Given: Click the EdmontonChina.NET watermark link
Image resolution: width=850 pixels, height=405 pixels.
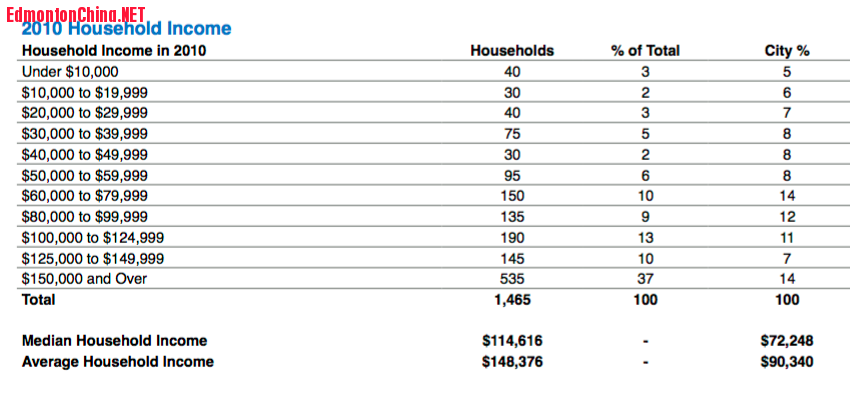Looking at the screenshot, I should (75, 13).
